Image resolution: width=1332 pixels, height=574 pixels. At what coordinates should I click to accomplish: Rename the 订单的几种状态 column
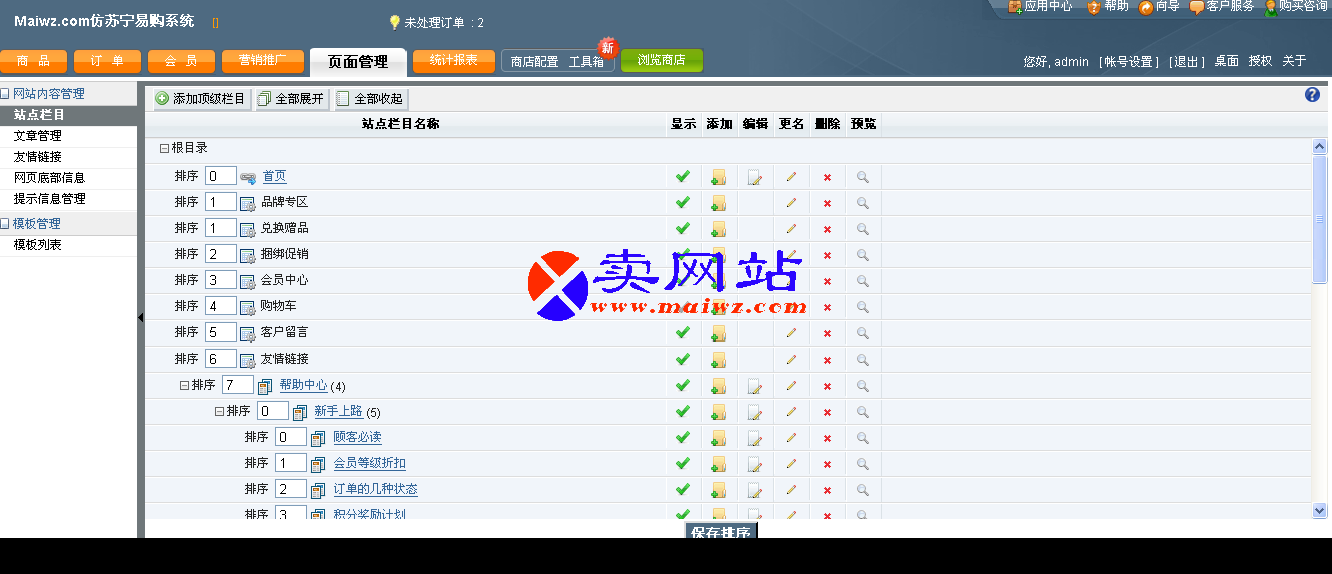click(x=791, y=489)
